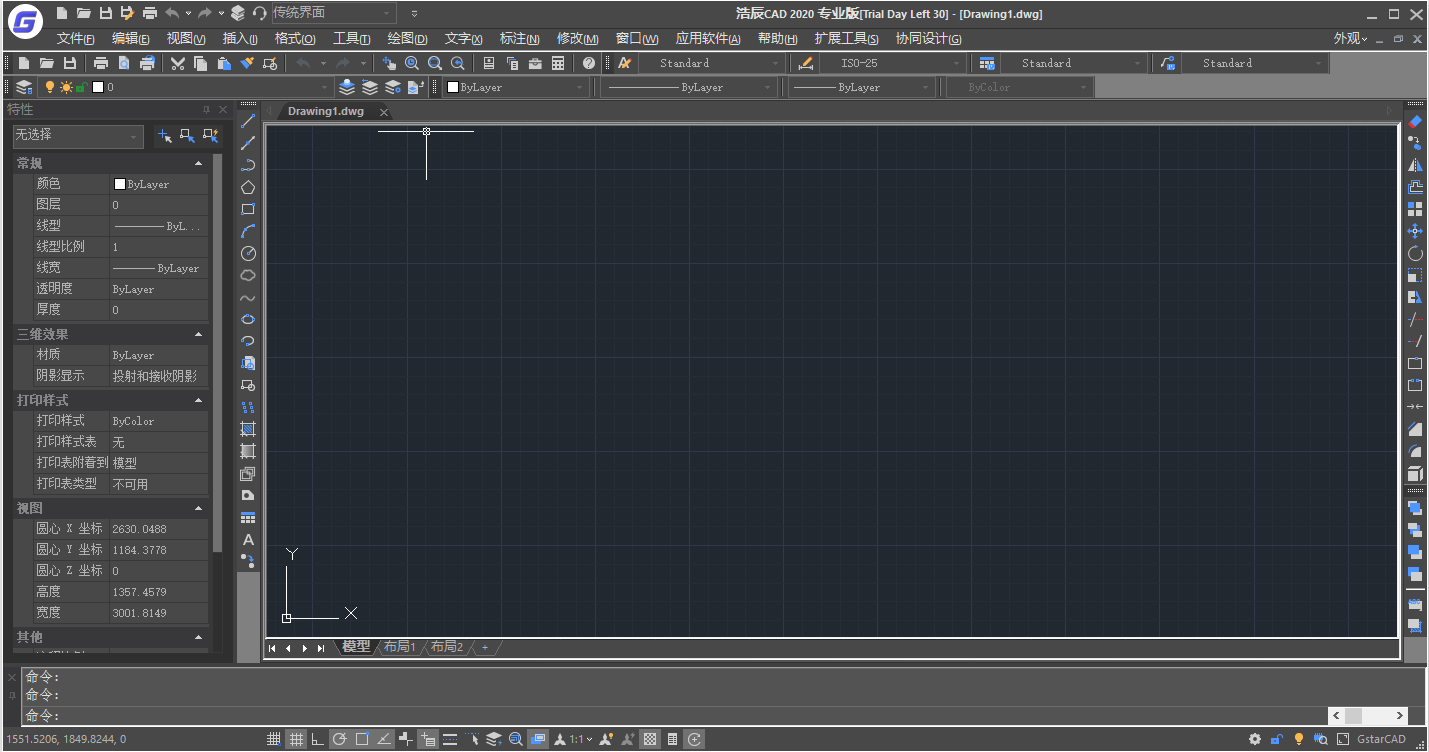Toggle polar tracking in status bar
This screenshot has height=752, width=1429.
pyautogui.click(x=340, y=739)
